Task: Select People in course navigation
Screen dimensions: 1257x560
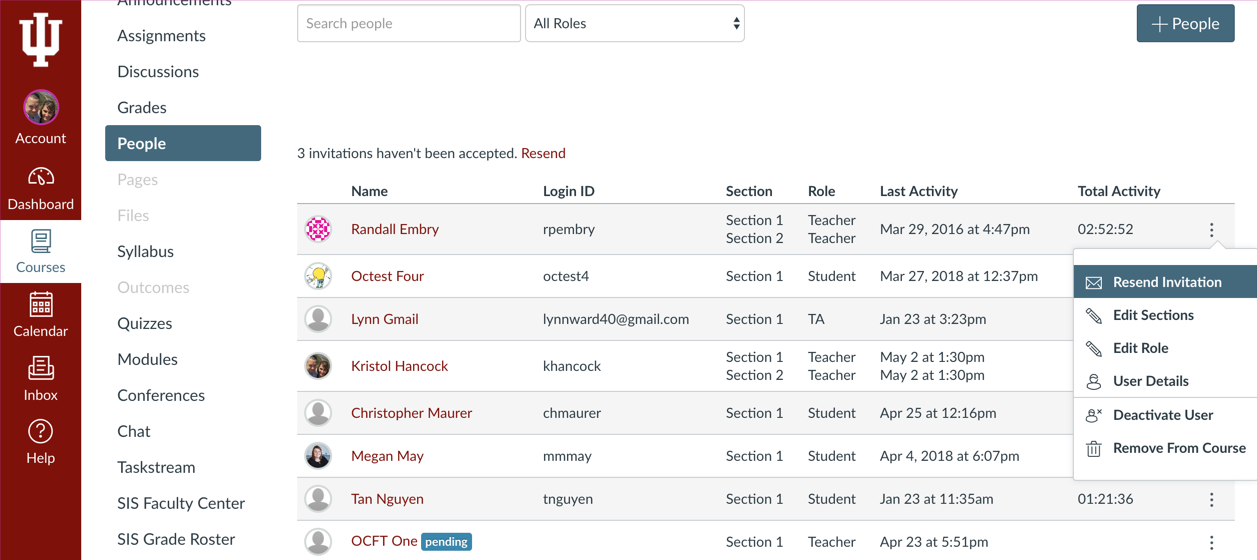Action: click(x=183, y=143)
